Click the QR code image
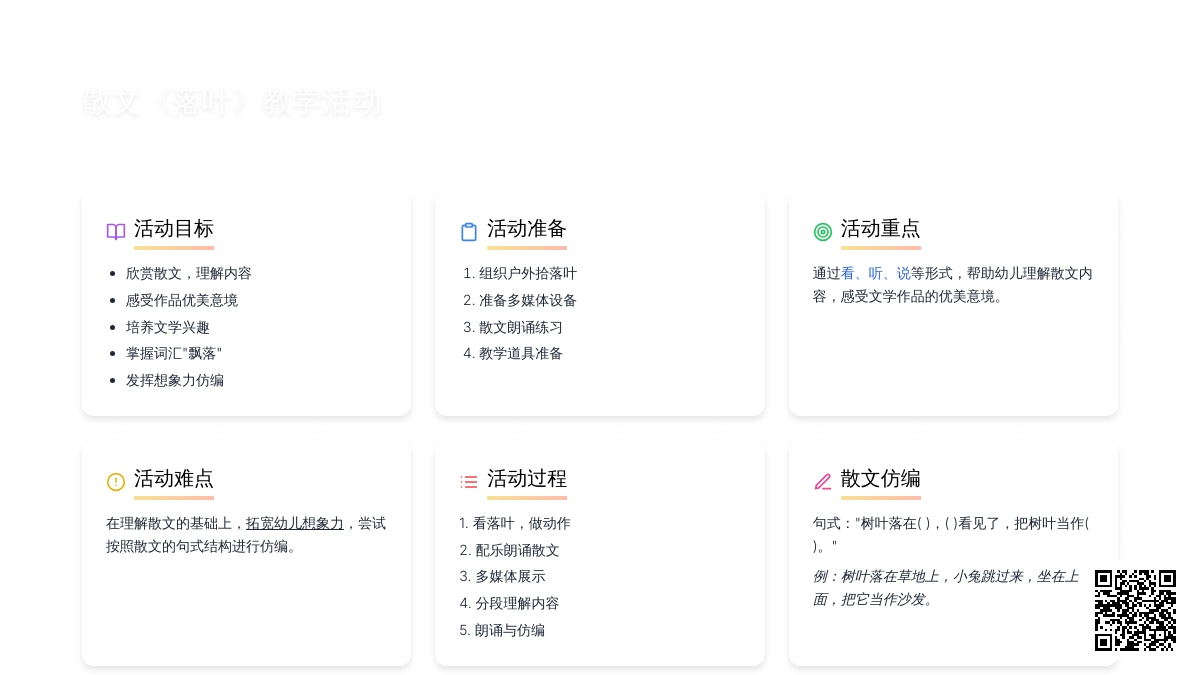The image size is (1200, 675). 1135,610
